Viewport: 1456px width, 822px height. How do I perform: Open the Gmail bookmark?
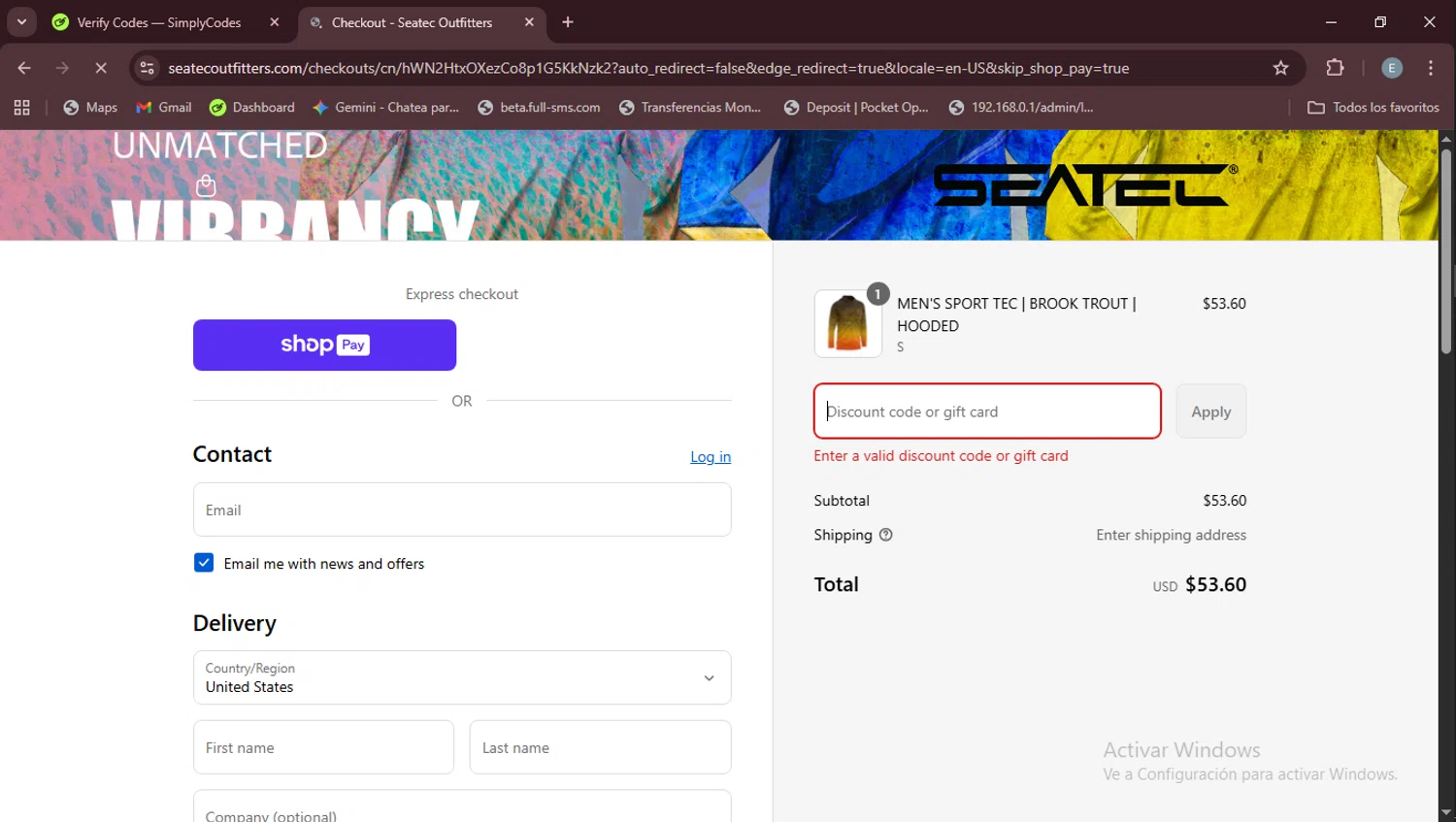point(164,108)
